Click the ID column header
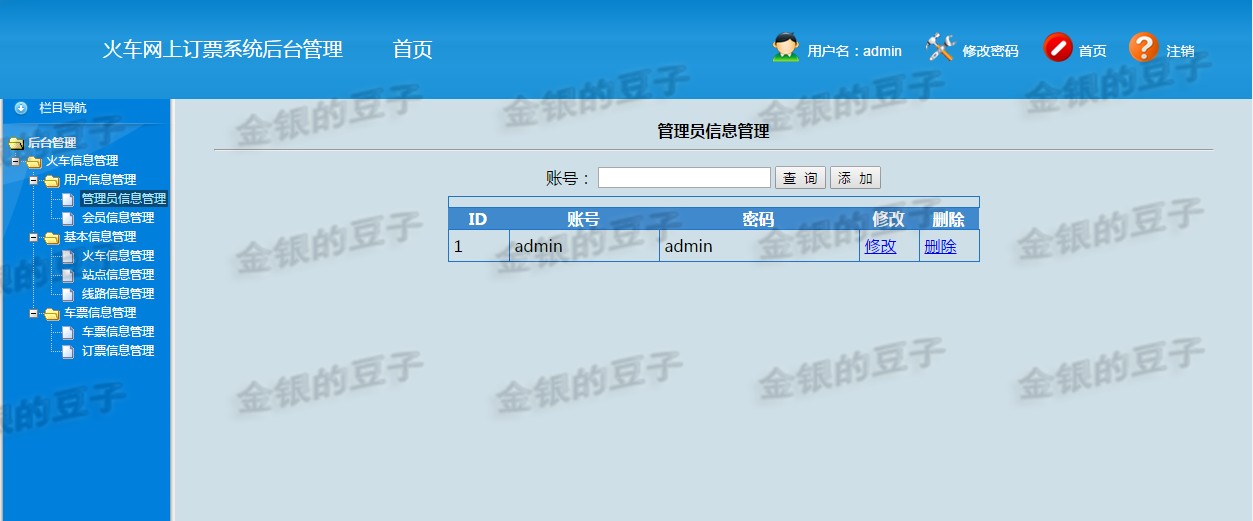Screen dimensions: 1253x521 coord(478,219)
